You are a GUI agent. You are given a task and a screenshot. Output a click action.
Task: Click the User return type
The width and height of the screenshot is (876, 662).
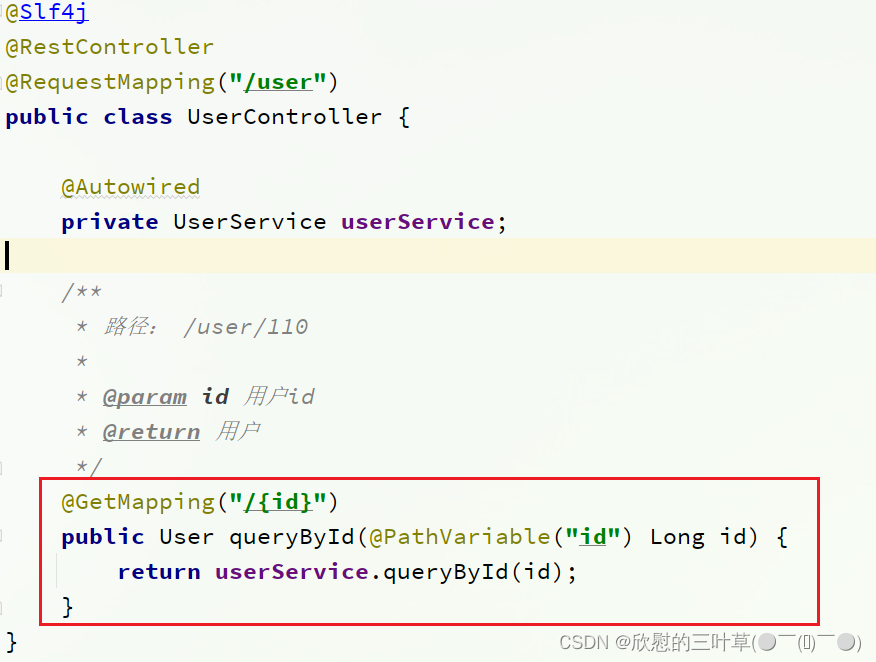(x=187, y=536)
